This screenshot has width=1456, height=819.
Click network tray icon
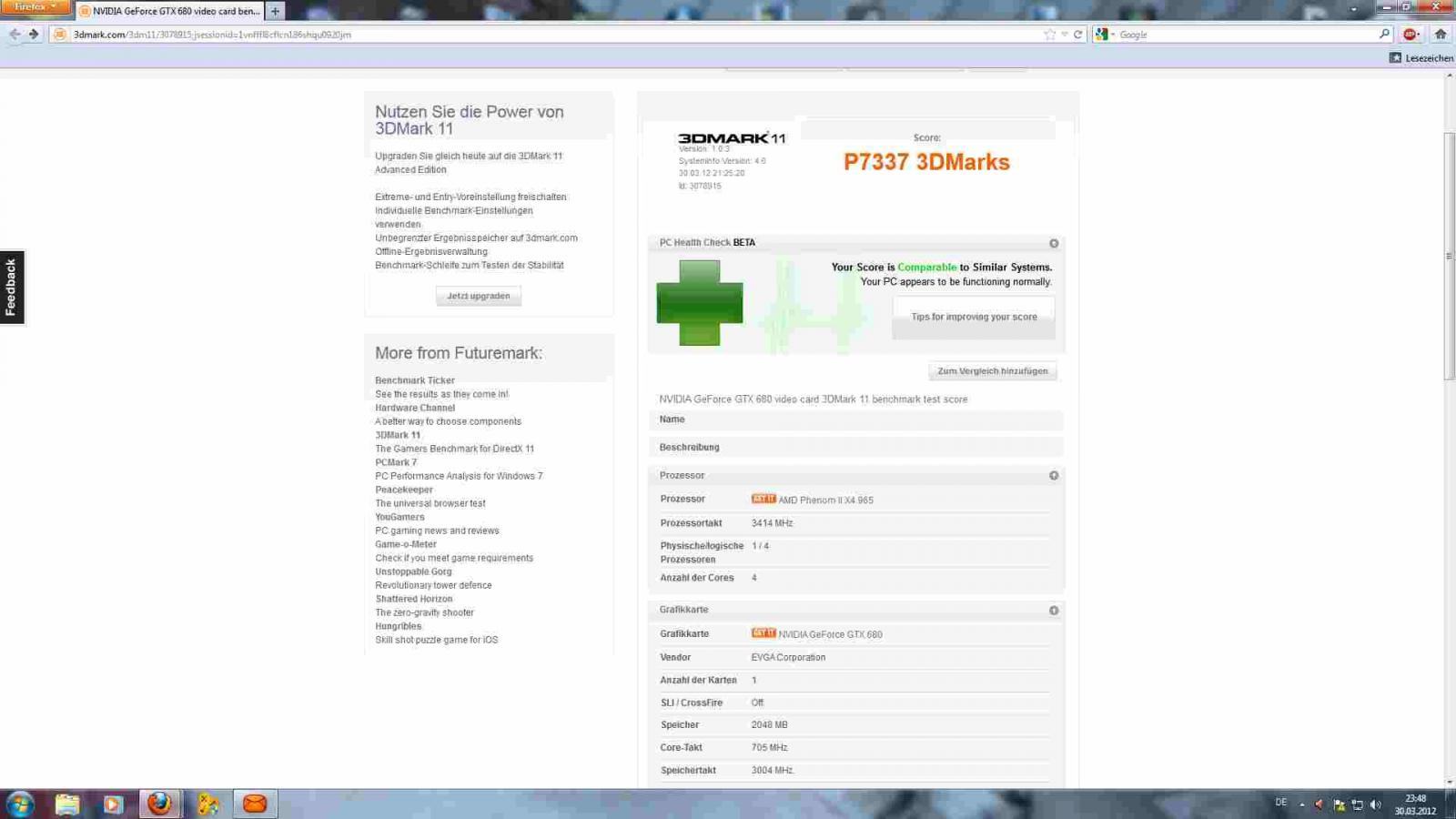click(x=1357, y=804)
